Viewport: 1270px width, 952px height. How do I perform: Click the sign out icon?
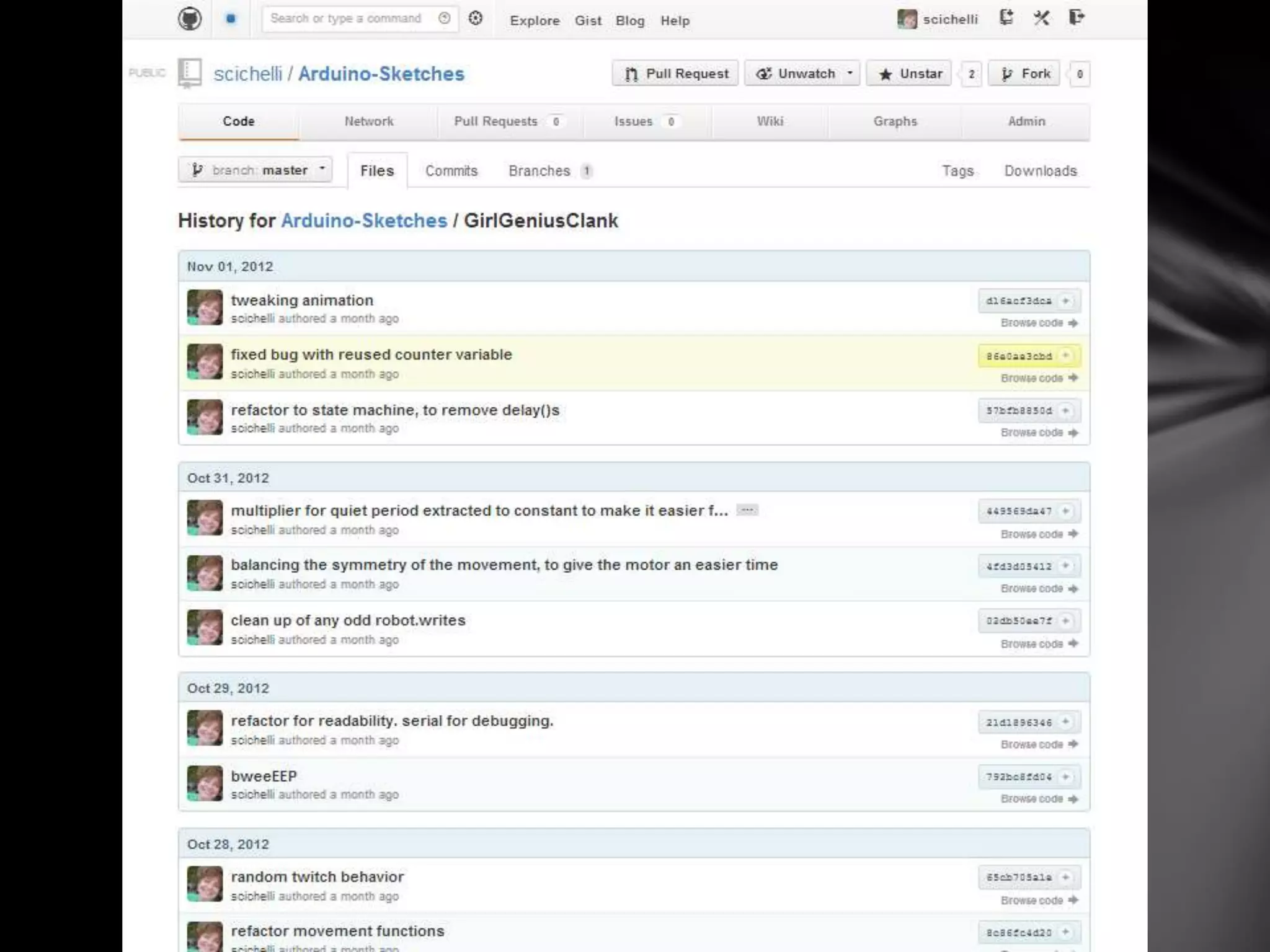tap(1077, 17)
